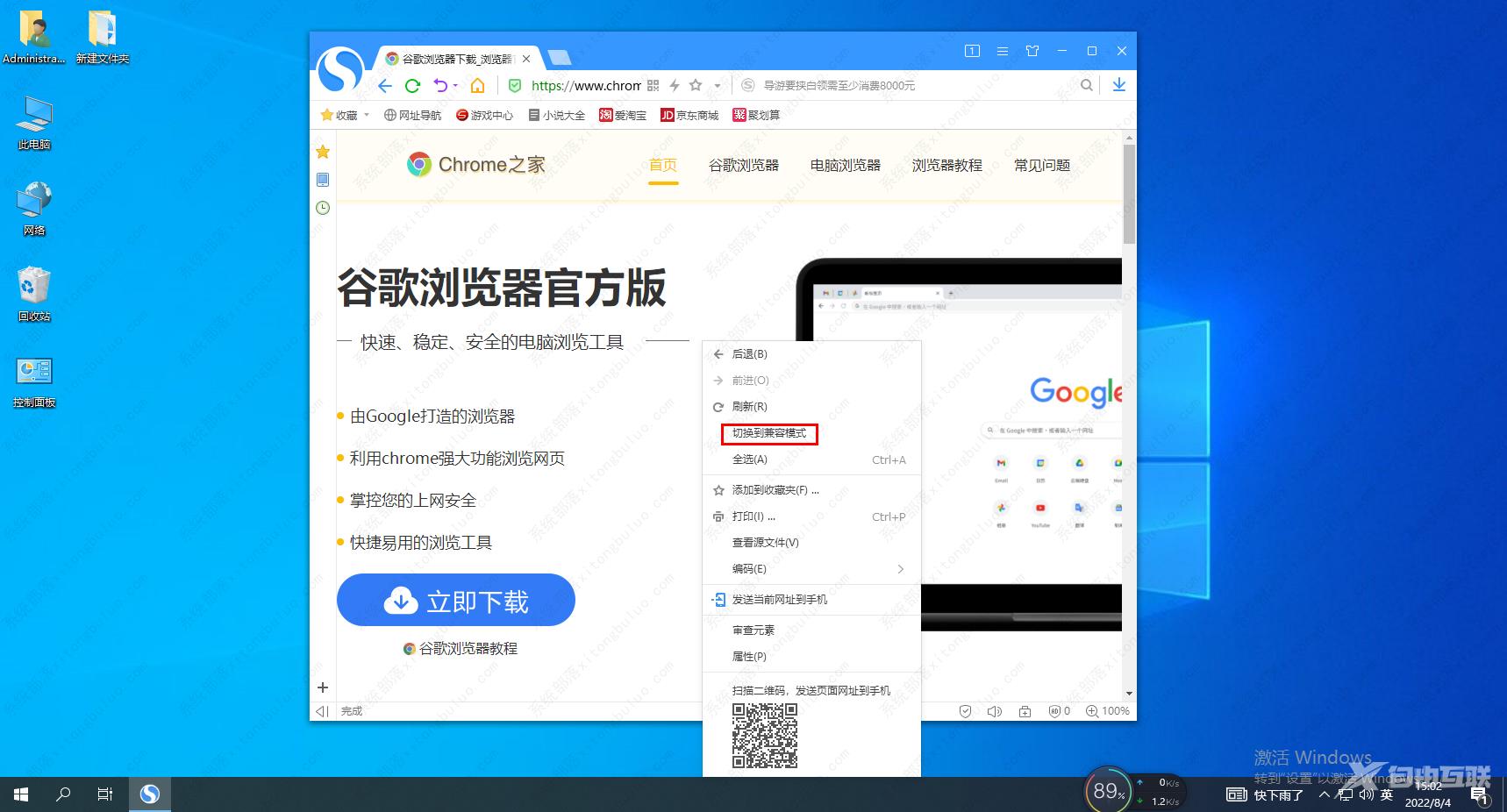Choose 打印(I) in context menu

click(811, 516)
